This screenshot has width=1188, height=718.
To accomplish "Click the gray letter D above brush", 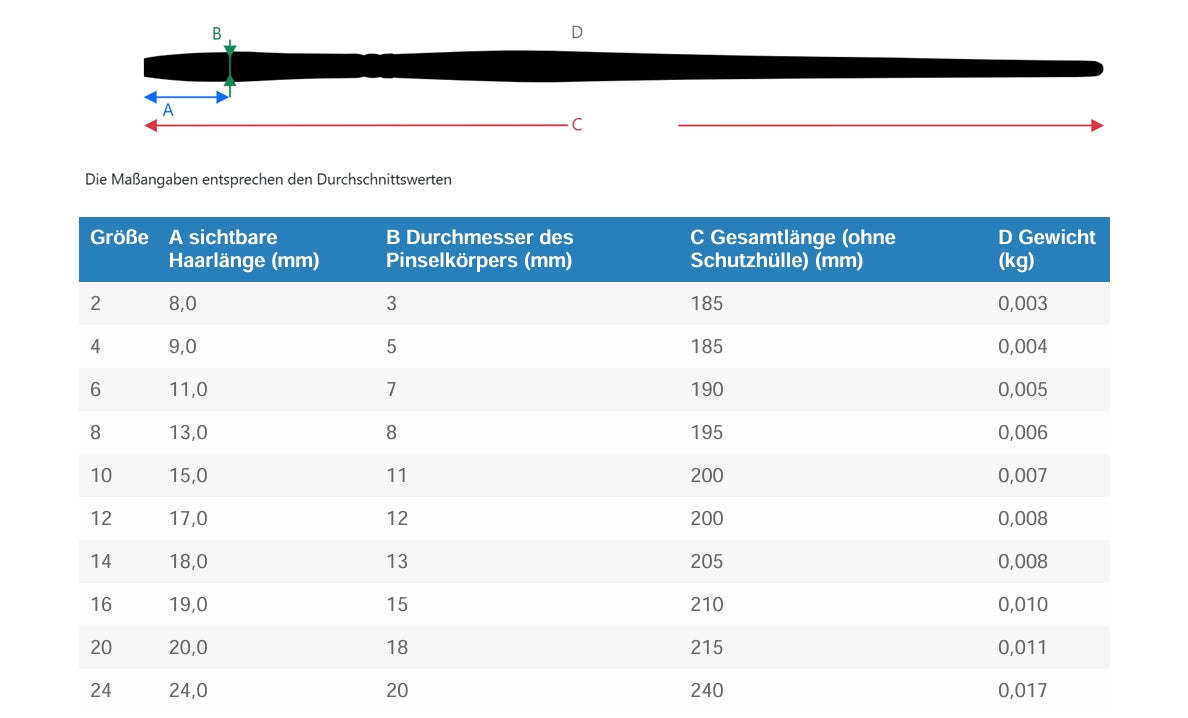I will pos(577,33).
